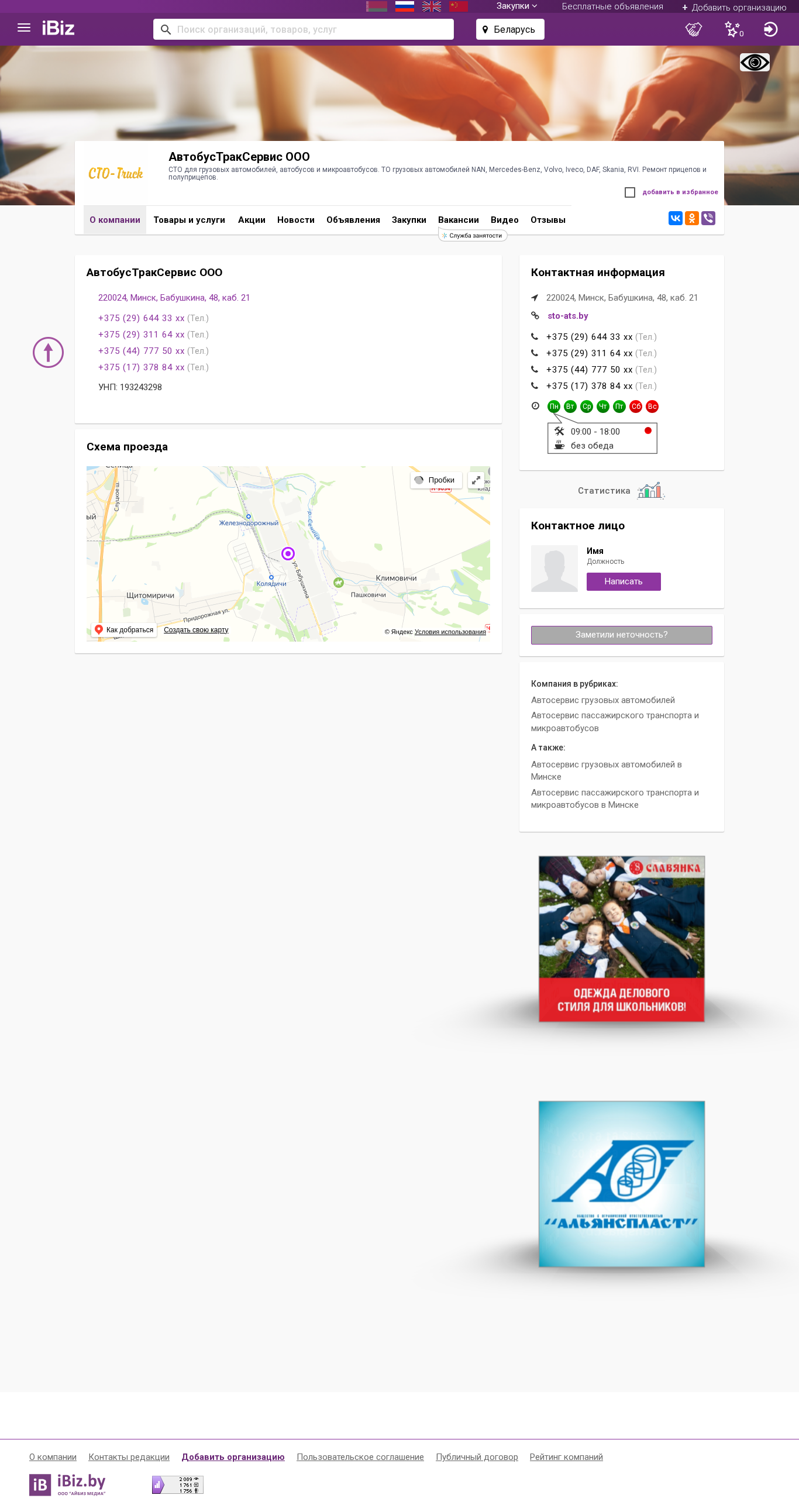Click the login arrow icon in header

pos(770,29)
